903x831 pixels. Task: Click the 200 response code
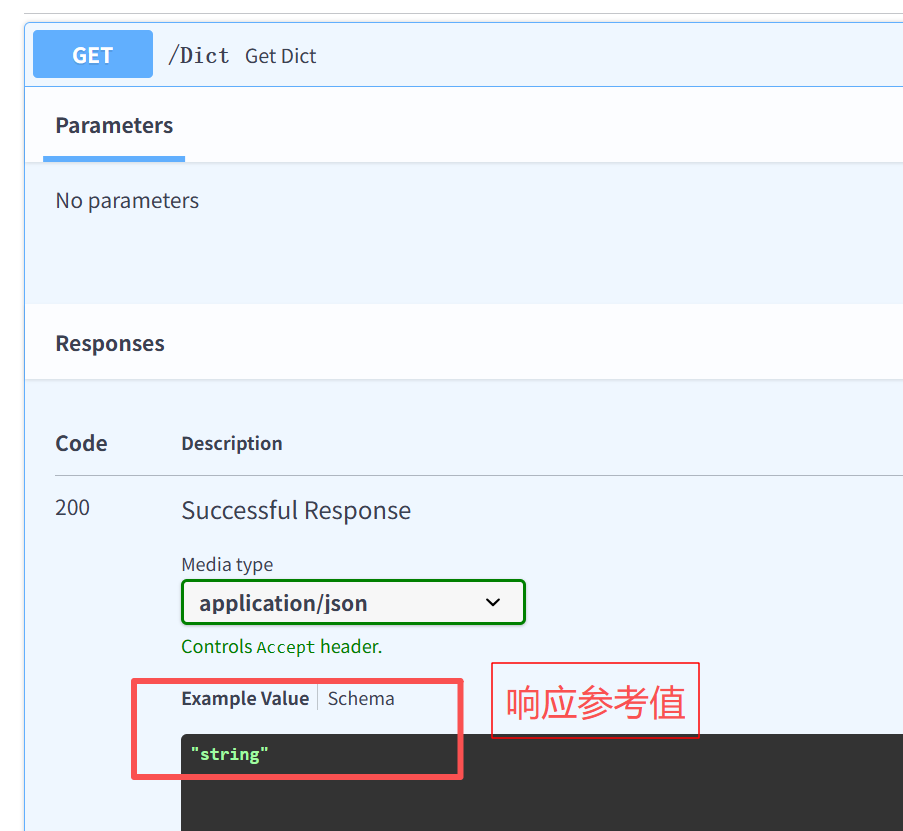pyautogui.click(x=72, y=507)
